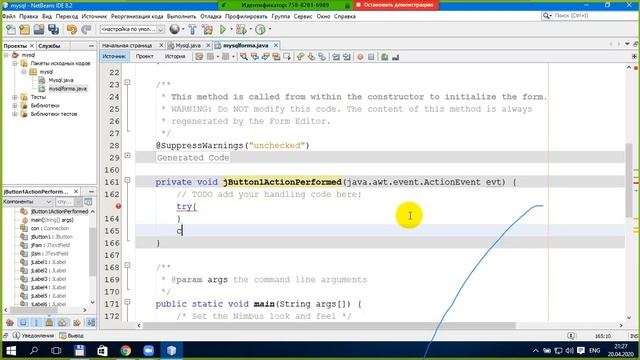Toggle sort by source in Navigator
The image size is (640, 360).
91,323
